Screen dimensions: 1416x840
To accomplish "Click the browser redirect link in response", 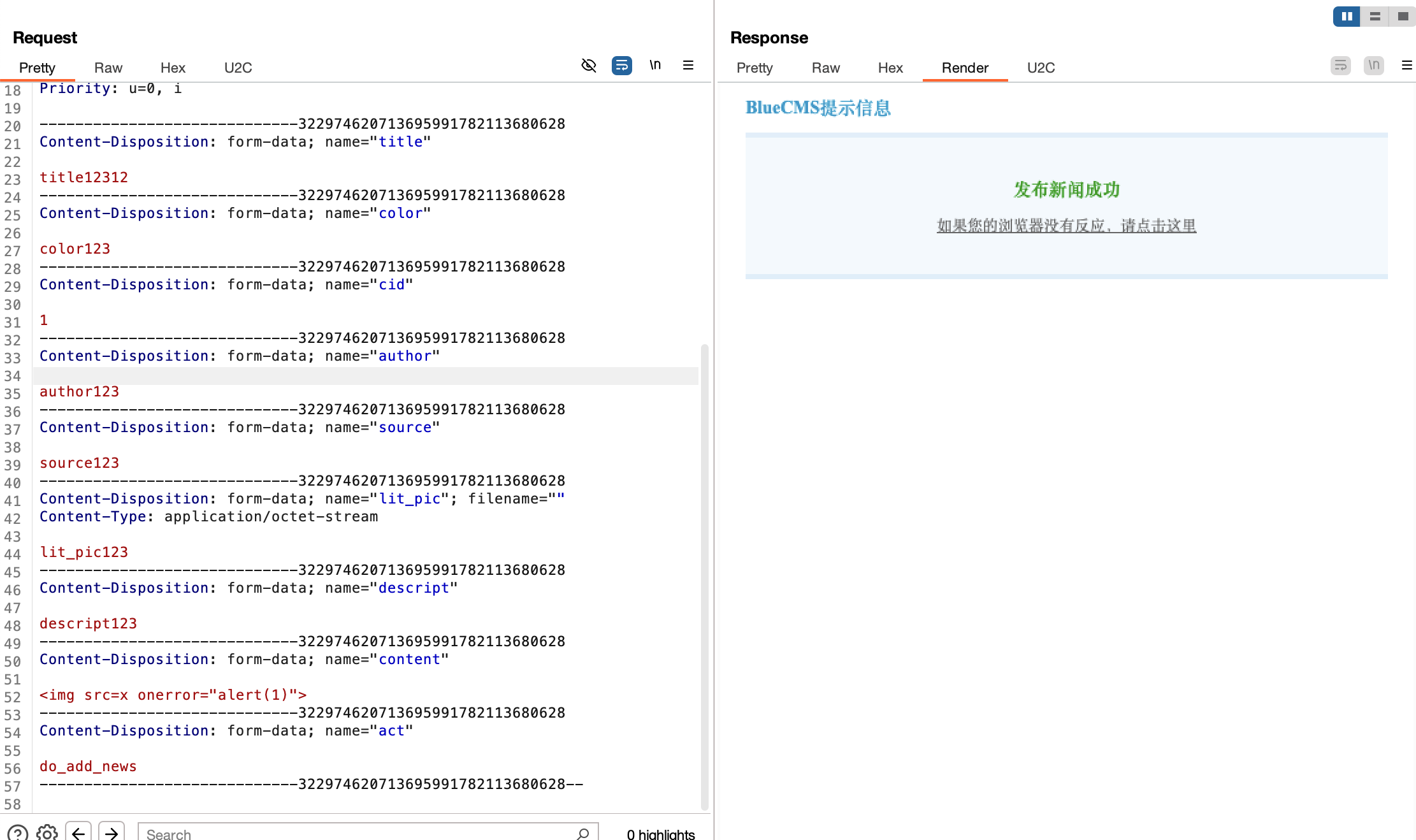I will click(x=1066, y=226).
